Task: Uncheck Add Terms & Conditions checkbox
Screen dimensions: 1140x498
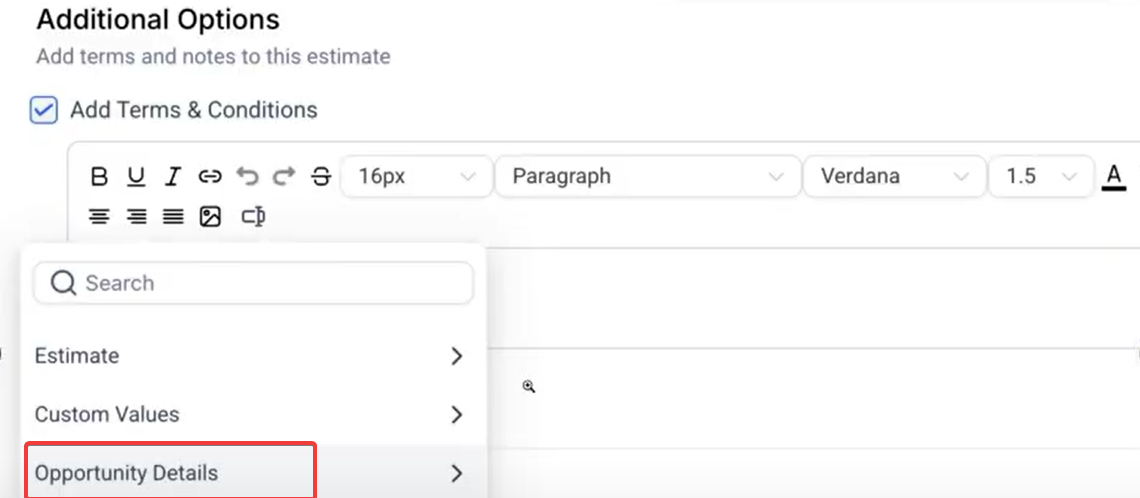Action: click(44, 110)
